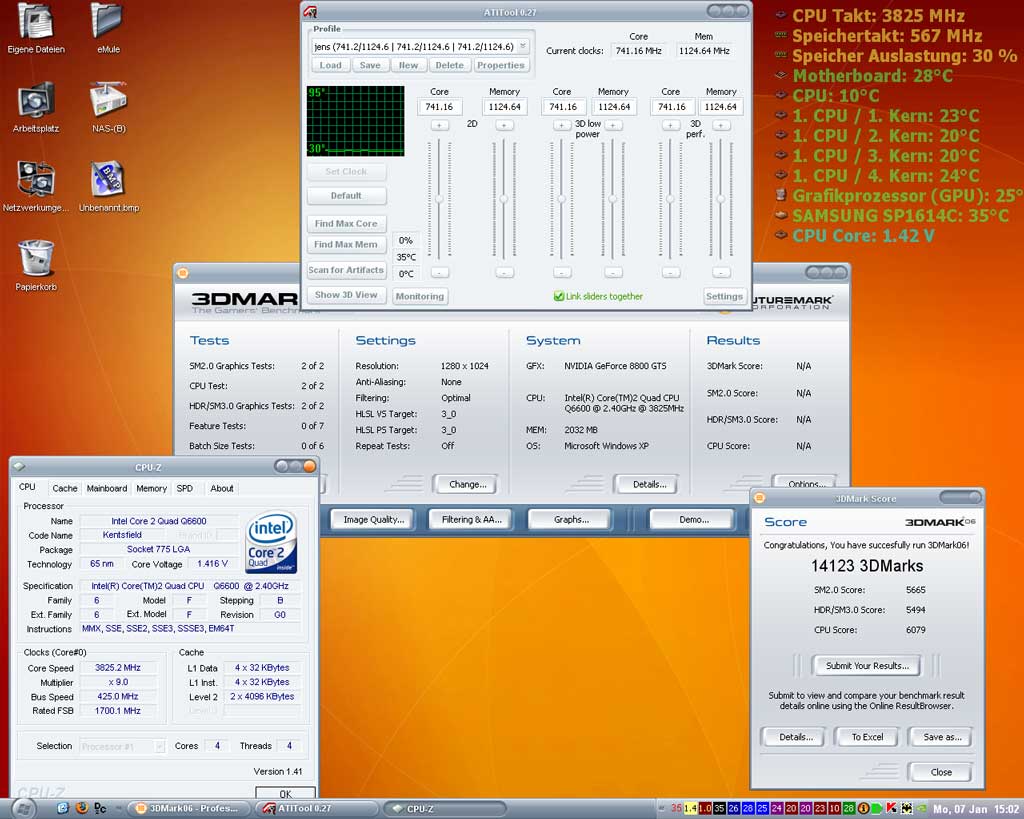Click Save profile button in ATITool
The width and height of the screenshot is (1024, 819).
370,65
